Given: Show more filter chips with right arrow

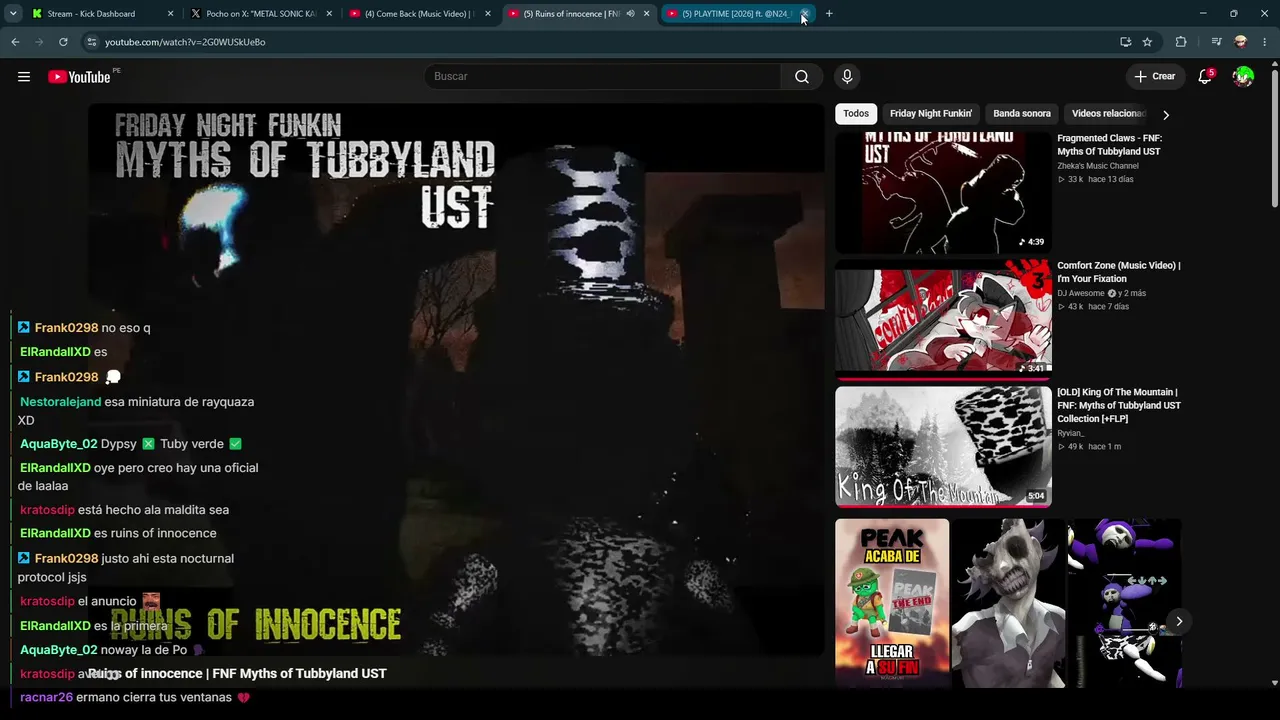Looking at the screenshot, I should click(1165, 115).
